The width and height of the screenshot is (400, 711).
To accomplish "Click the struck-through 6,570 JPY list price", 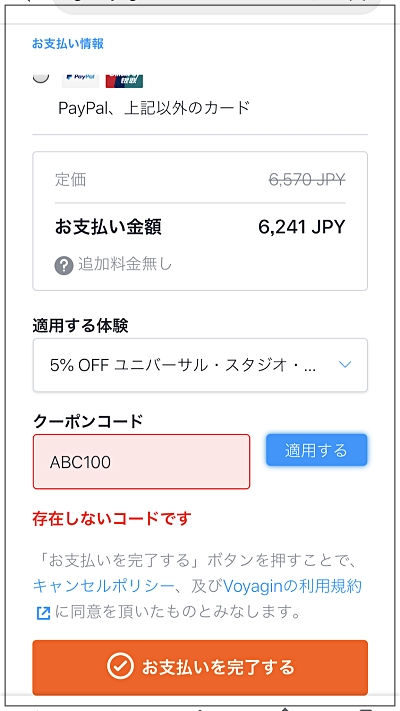I will 307,180.
